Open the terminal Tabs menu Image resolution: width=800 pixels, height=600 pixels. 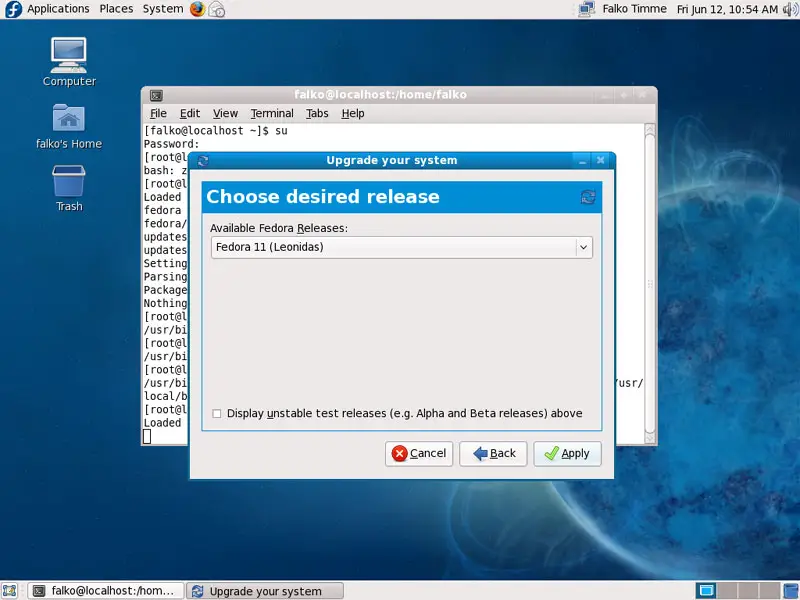click(317, 113)
